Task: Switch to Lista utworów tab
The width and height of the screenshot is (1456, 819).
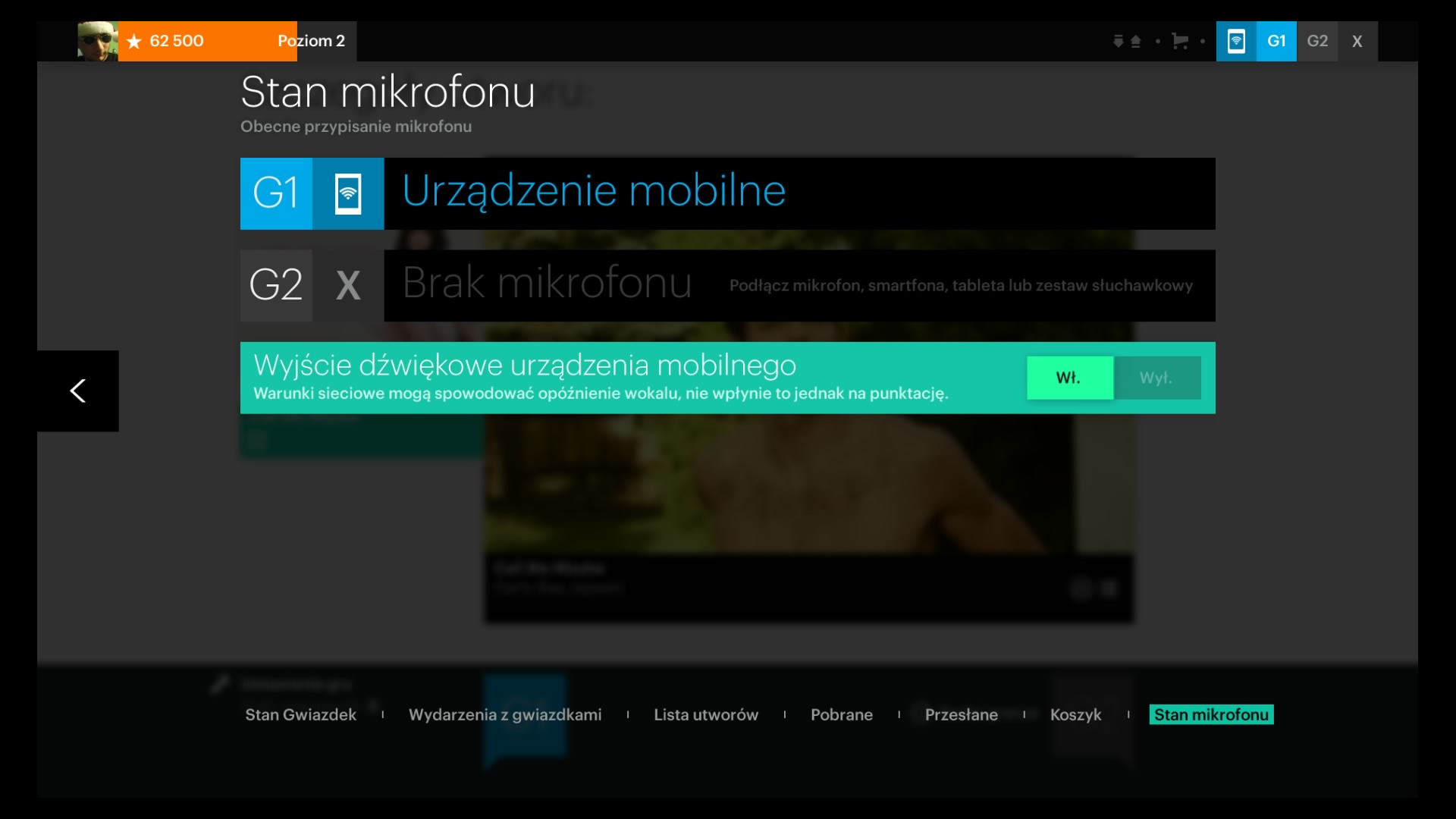Action: pos(705,714)
